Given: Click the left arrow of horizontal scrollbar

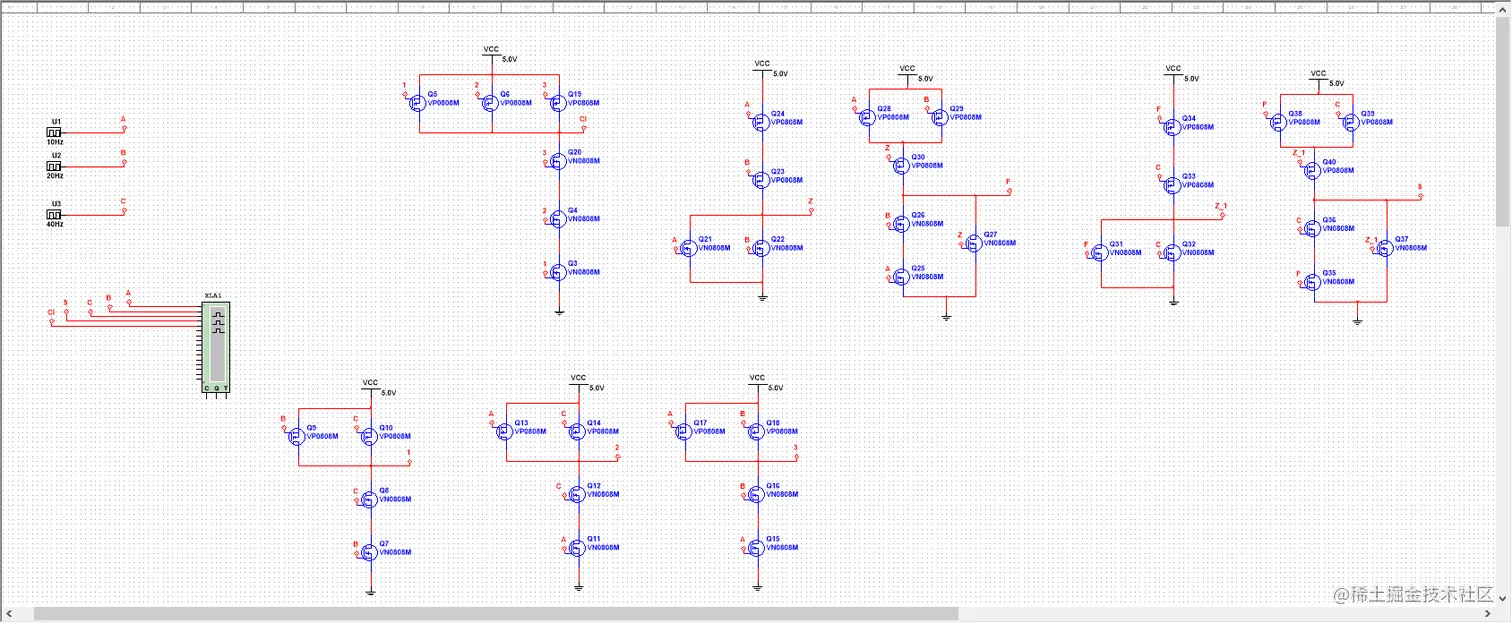Looking at the screenshot, I should coord(11,614).
